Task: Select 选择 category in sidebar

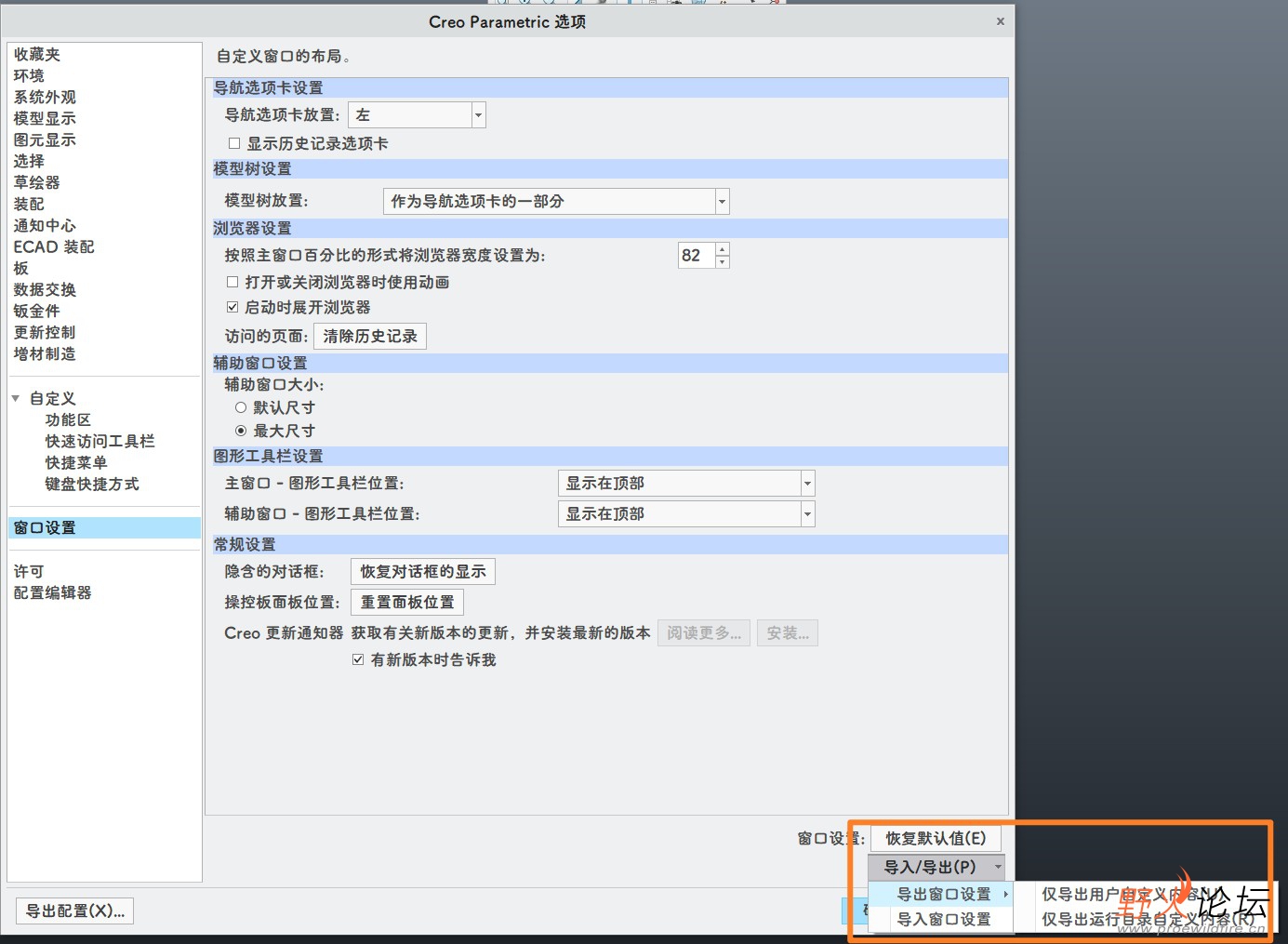Action: click(x=29, y=162)
